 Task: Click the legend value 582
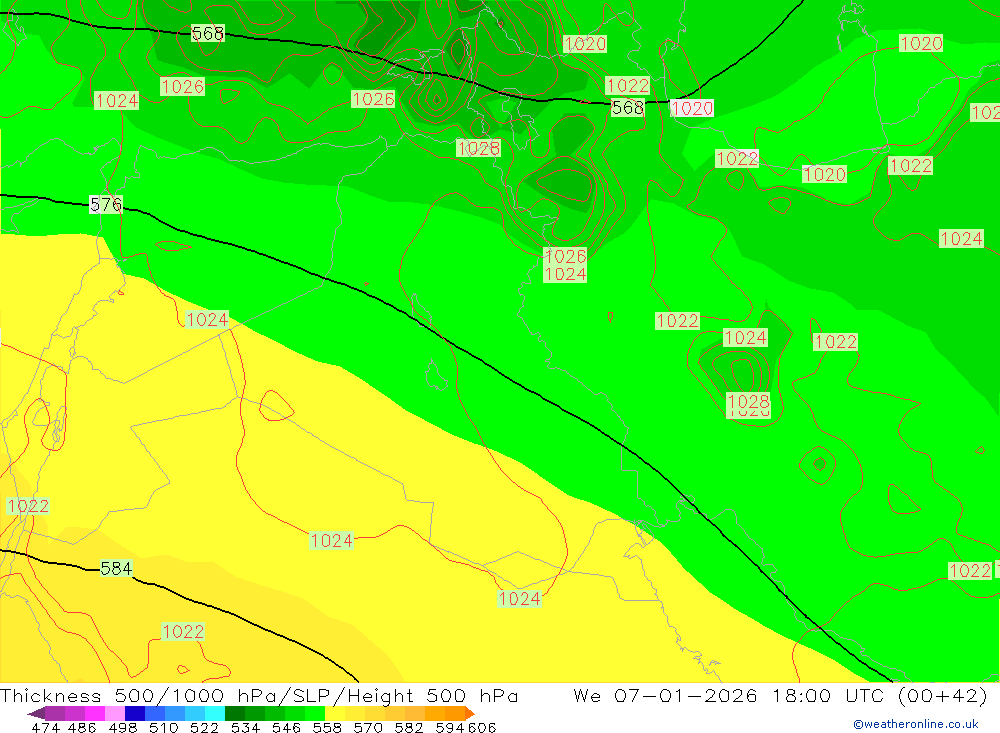pos(408,728)
